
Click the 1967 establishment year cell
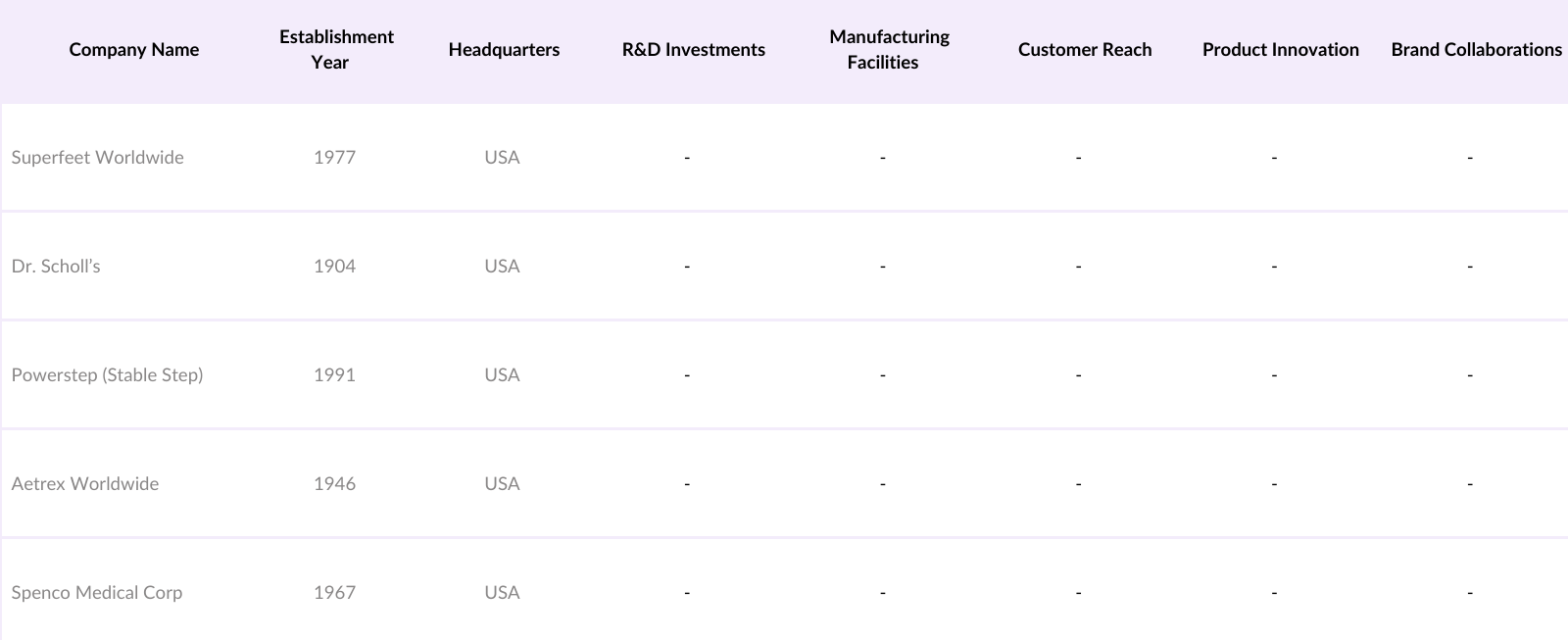coord(334,593)
